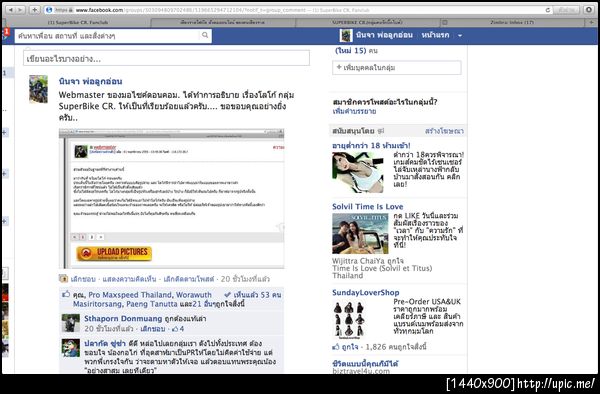Viewport: 600px width, 394px height.
Task: Click the plus add-bookmark button in toolbar
Action: [35, 10]
